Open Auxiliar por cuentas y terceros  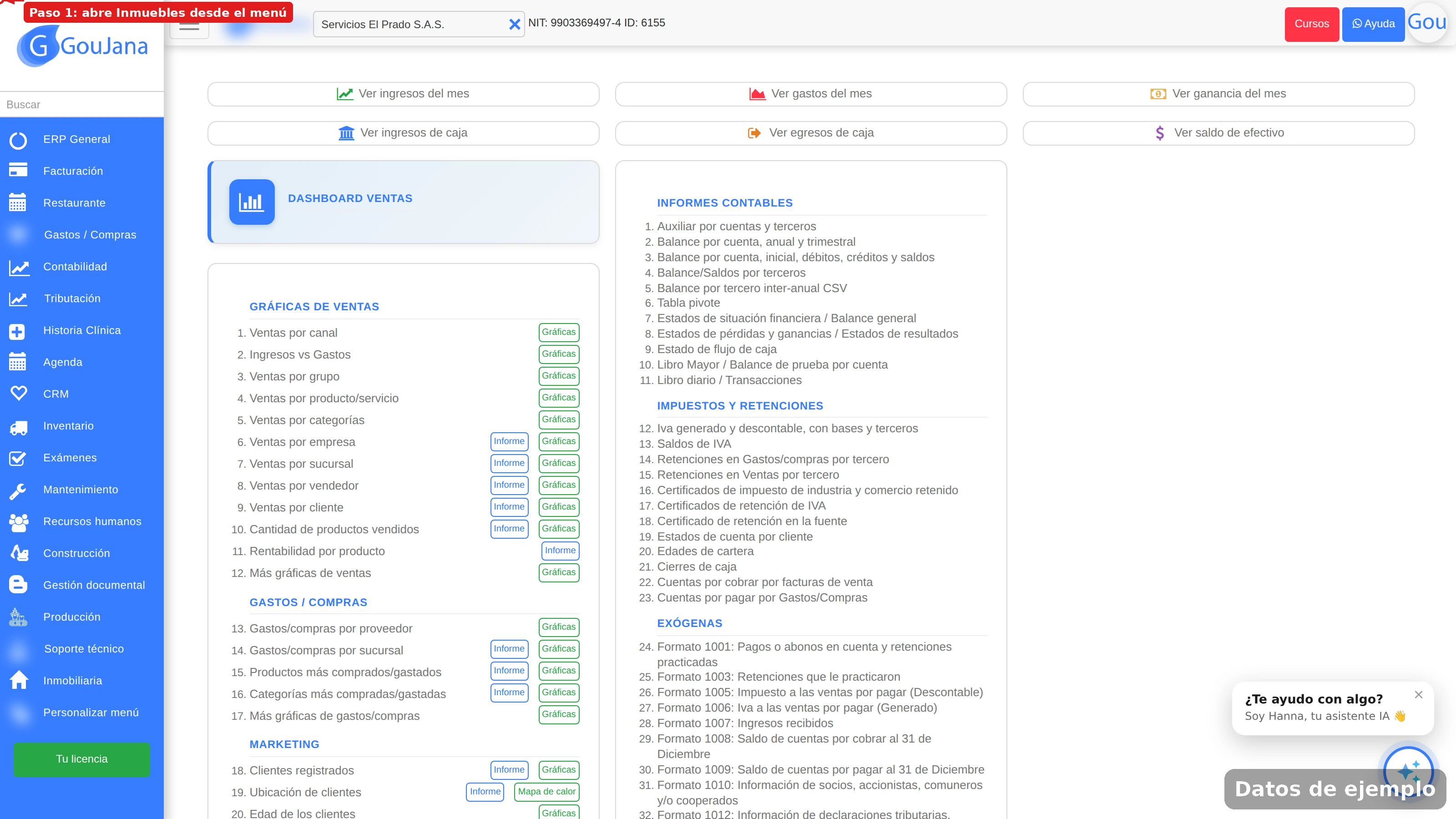tap(736, 227)
